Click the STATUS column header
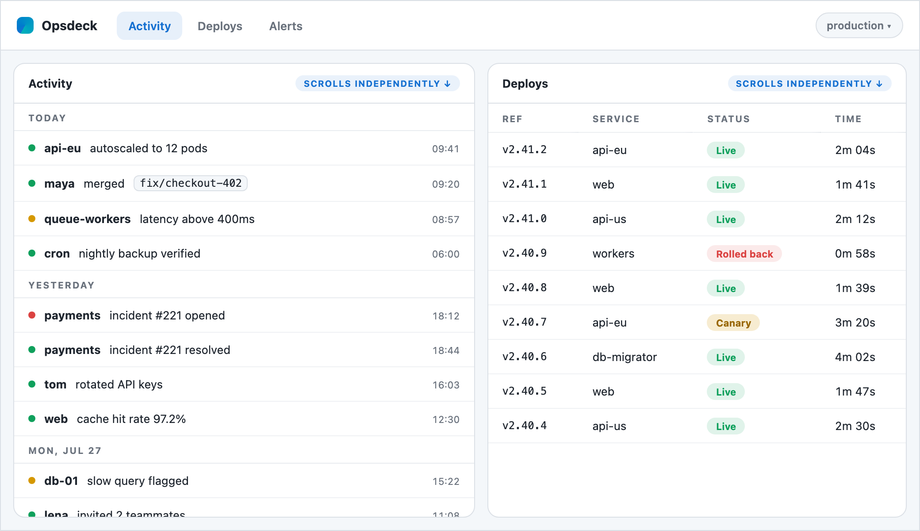This screenshot has height=531, width=920. pos(728,119)
